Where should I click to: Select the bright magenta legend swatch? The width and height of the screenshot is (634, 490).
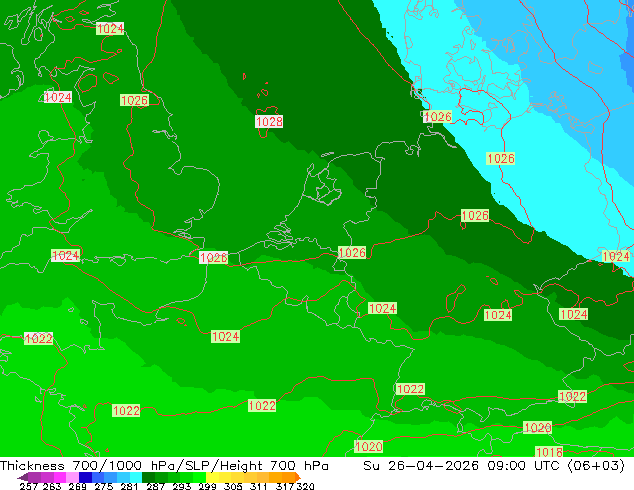60,477
